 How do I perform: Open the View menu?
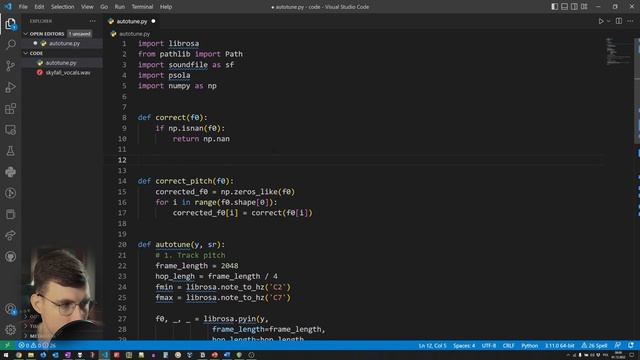[x=87, y=7]
